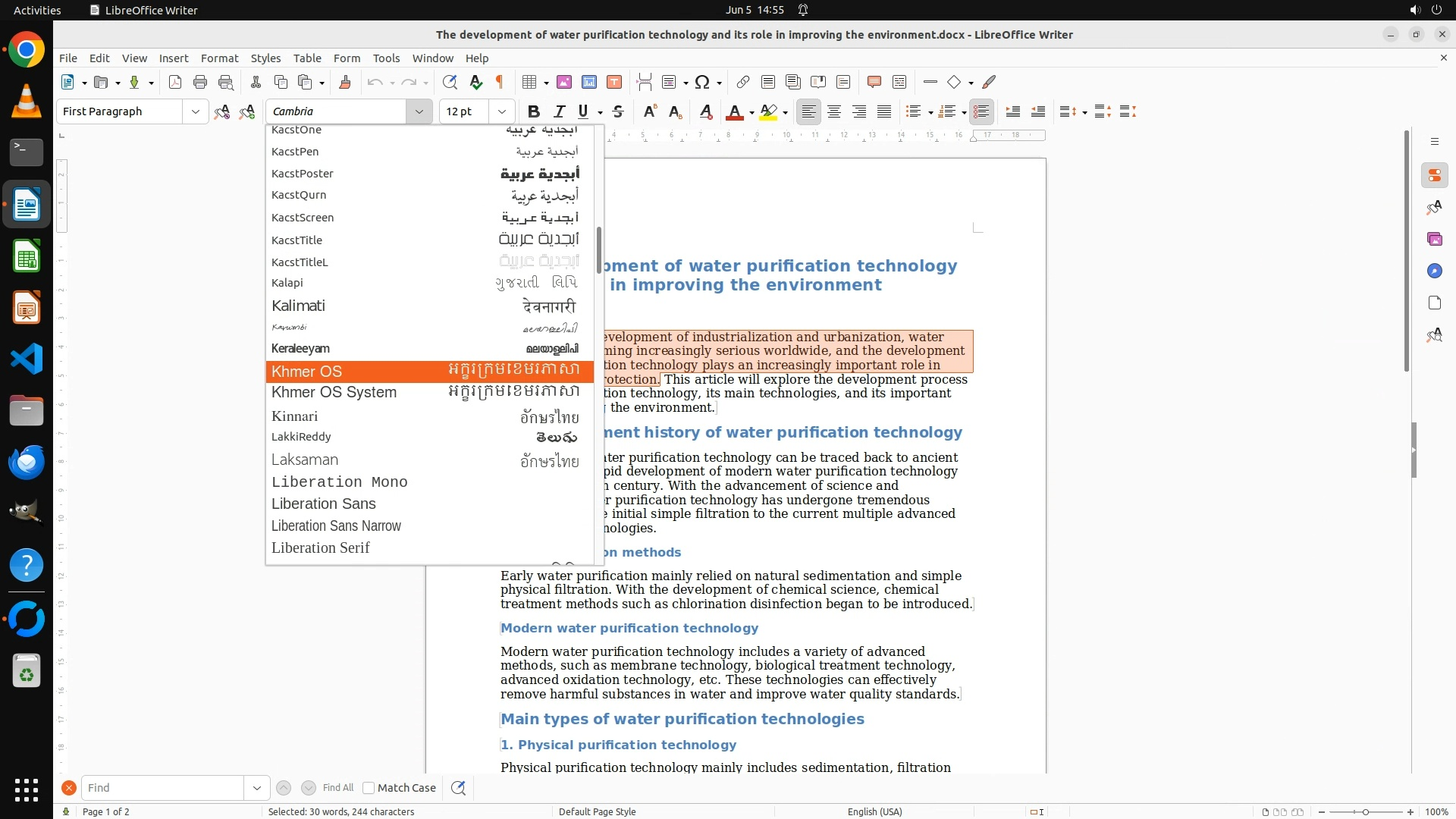Viewport: 1456px width, 819px height.
Task: Click the Find All button
Action: [337, 788]
